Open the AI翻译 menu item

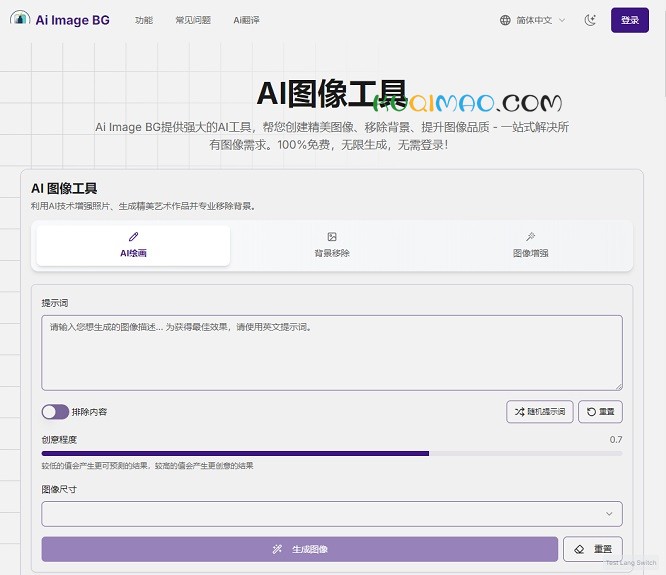[246, 20]
